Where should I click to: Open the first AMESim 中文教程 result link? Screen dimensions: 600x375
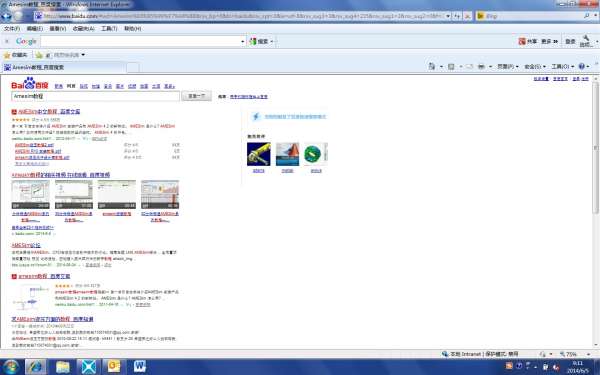49,112
